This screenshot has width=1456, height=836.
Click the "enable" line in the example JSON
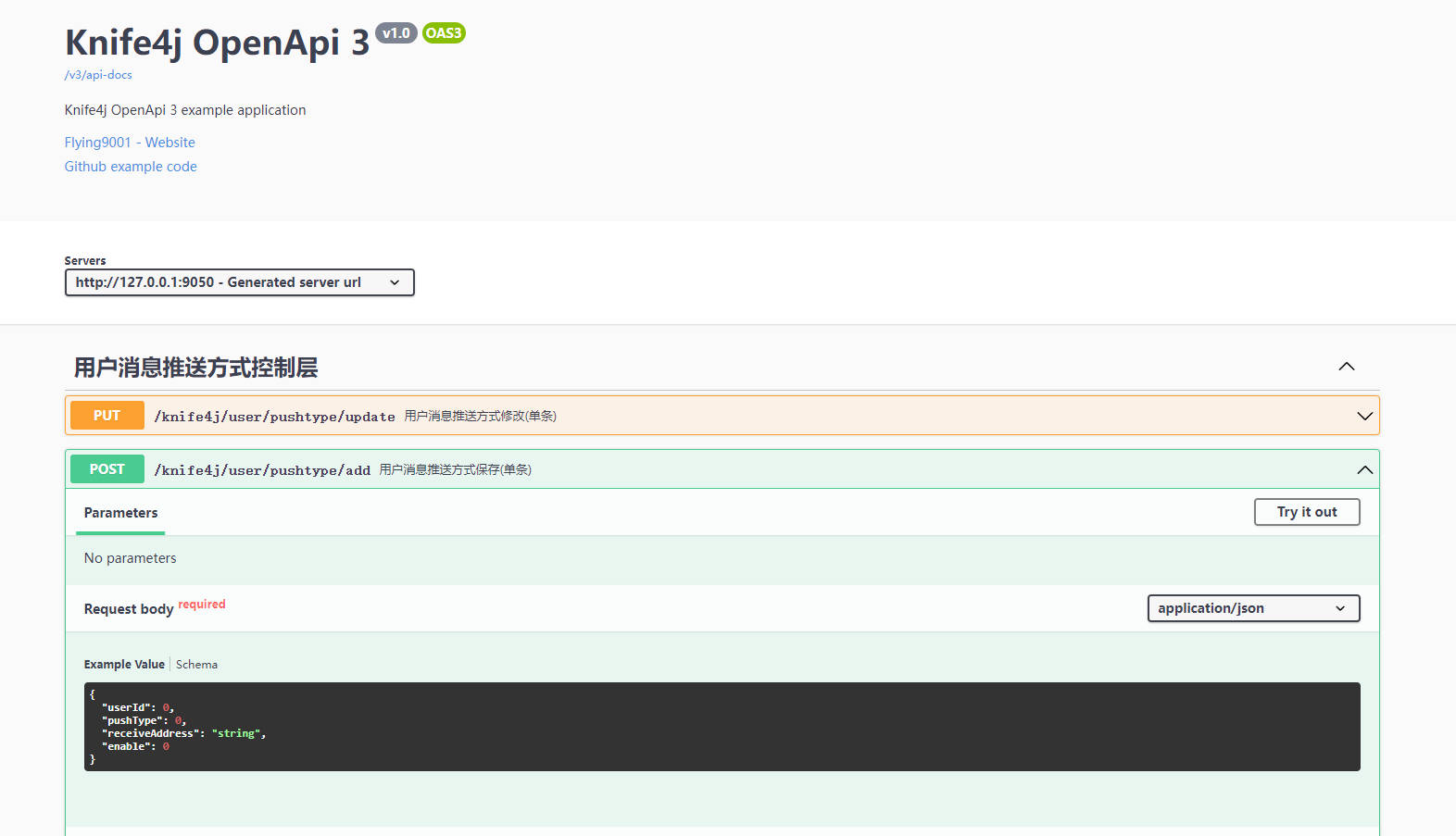(x=135, y=746)
